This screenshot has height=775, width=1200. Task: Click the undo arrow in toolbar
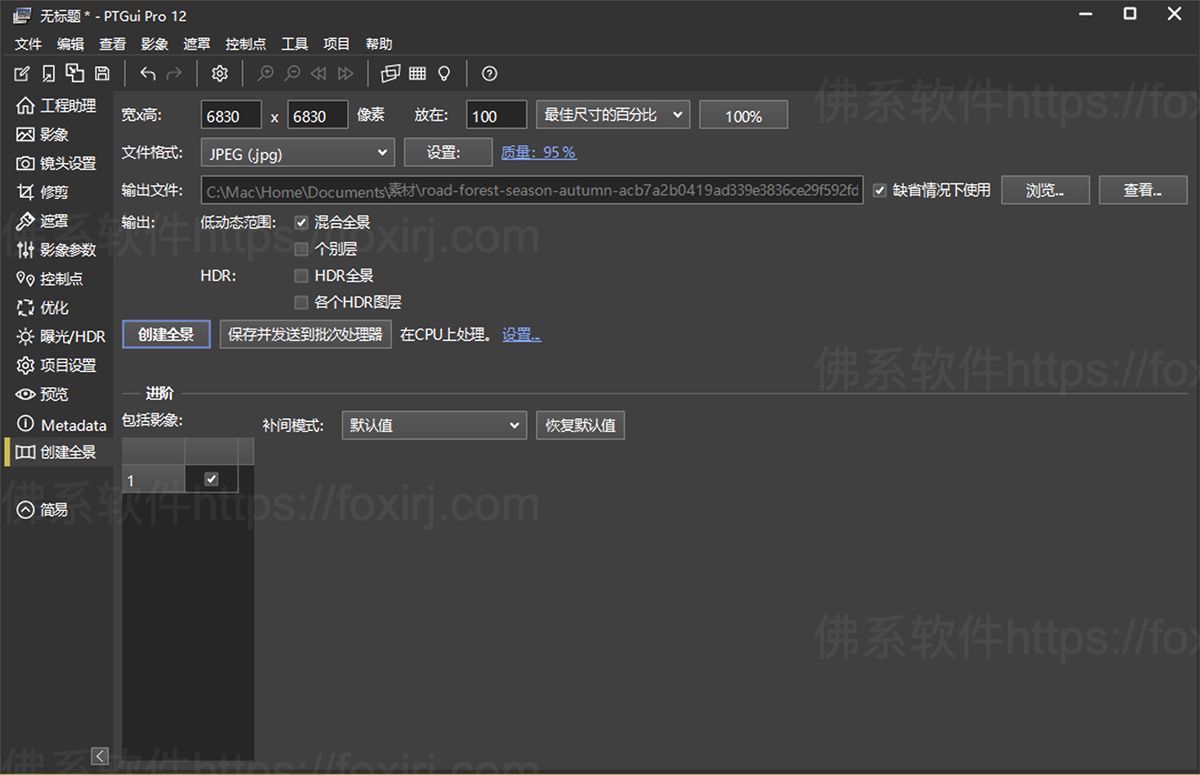click(x=148, y=73)
